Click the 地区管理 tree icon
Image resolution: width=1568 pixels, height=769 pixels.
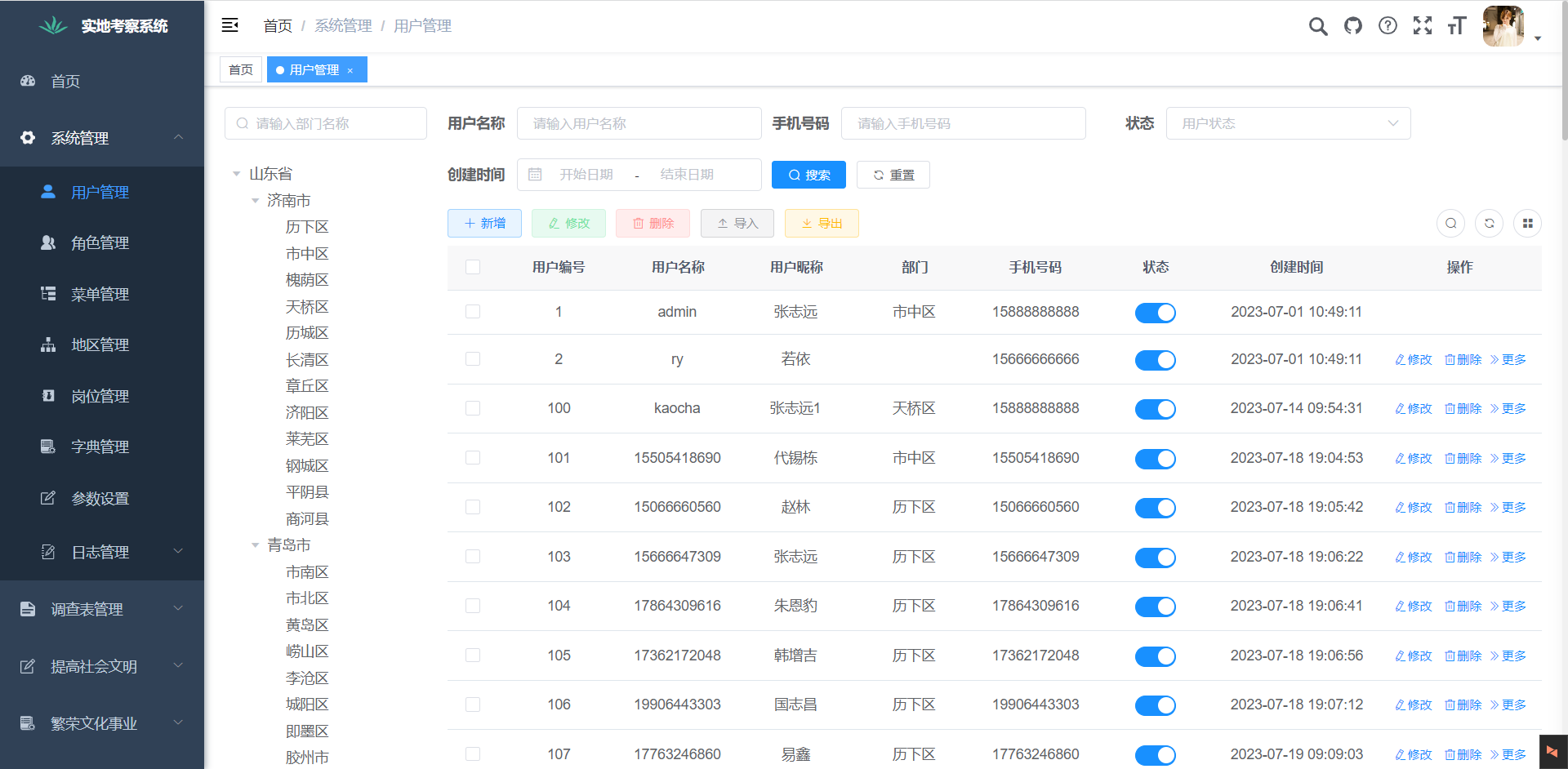48,344
